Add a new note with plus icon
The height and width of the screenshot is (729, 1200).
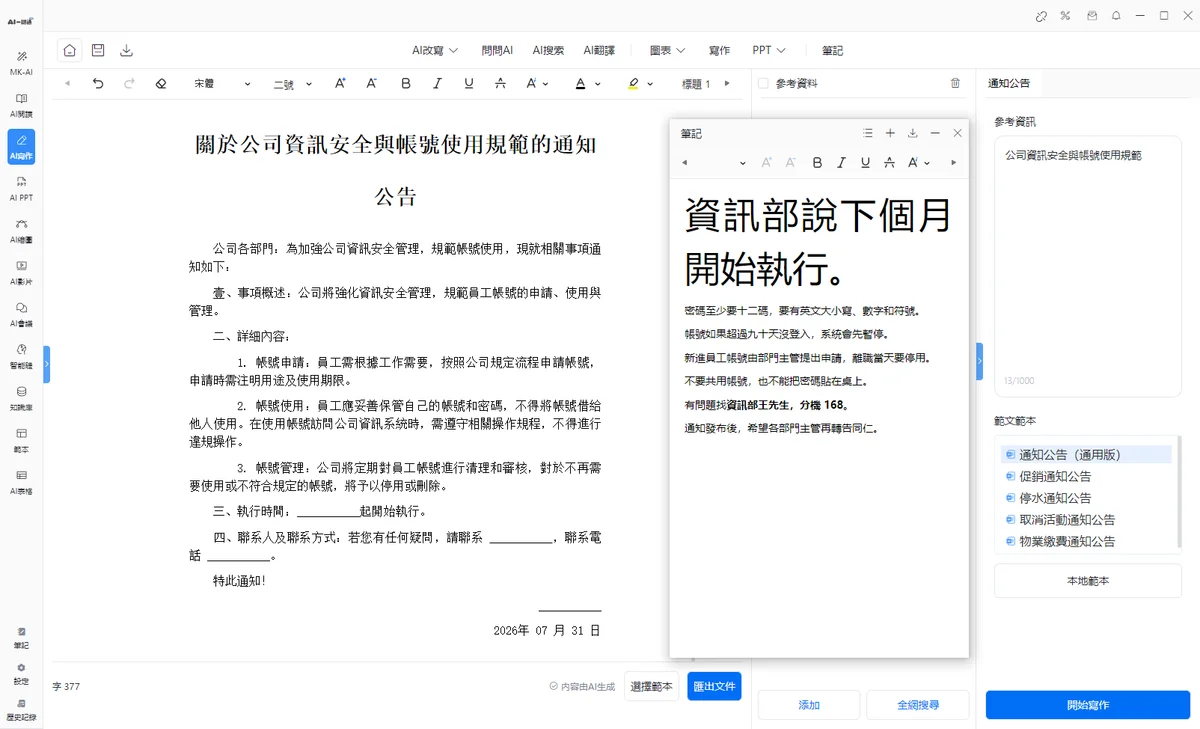click(x=890, y=133)
